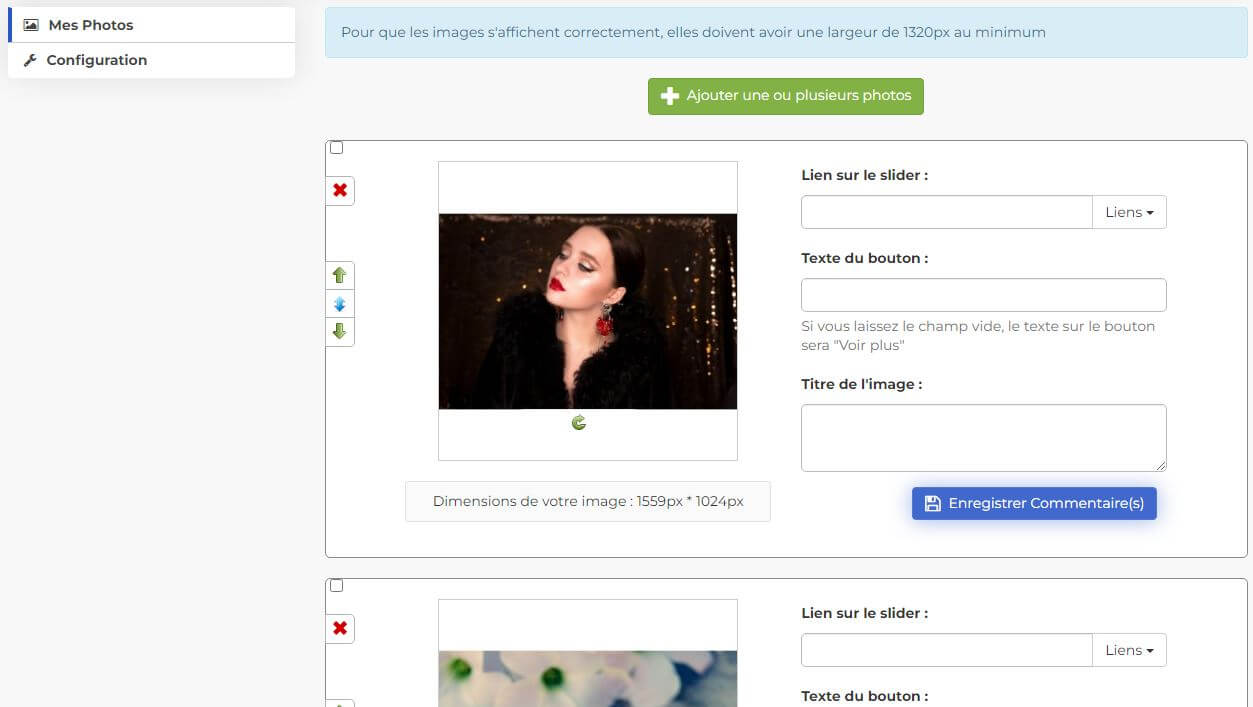Open the Liens dropdown in first photo card
This screenshot has width=1253, height=707.
(1129, 212)
